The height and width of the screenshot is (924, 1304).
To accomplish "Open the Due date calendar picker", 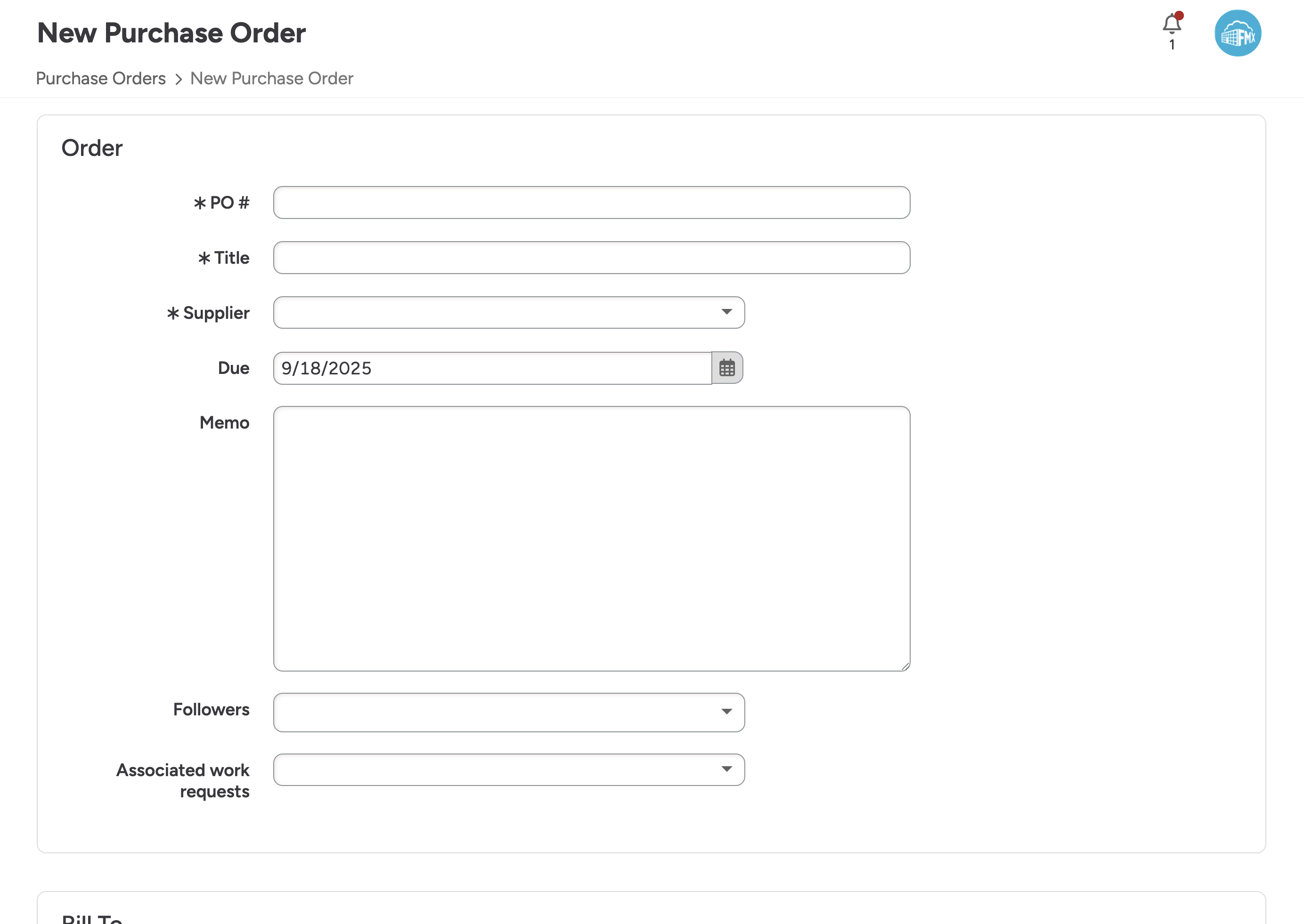I will pyautogui.click(x=727, y=368).
